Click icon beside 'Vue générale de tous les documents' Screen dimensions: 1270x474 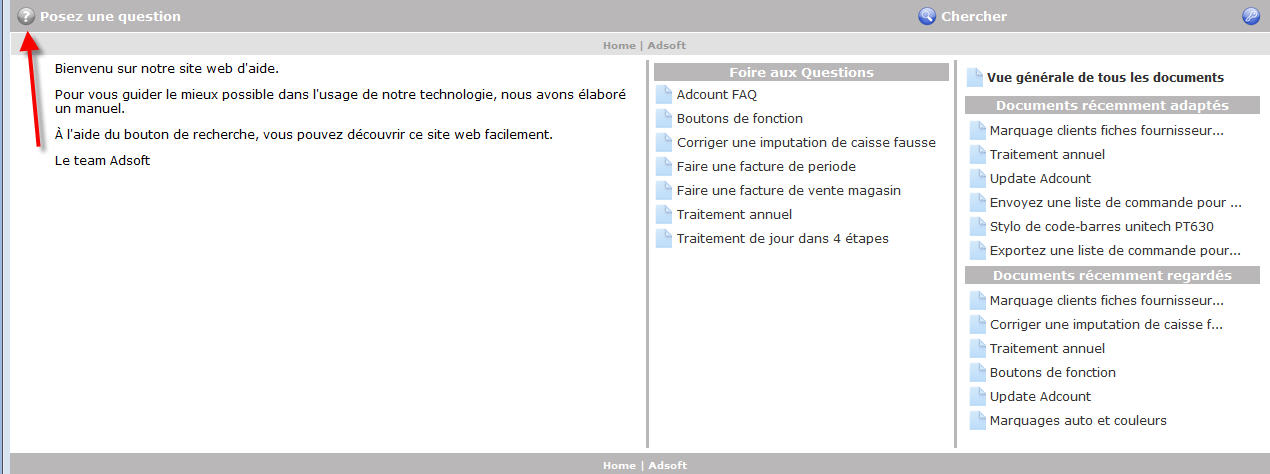coord(975,78)
